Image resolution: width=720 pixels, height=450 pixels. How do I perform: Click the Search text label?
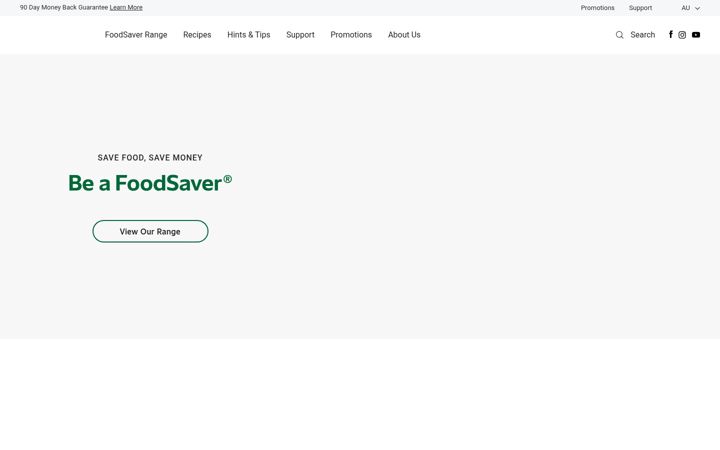point(642,35)
